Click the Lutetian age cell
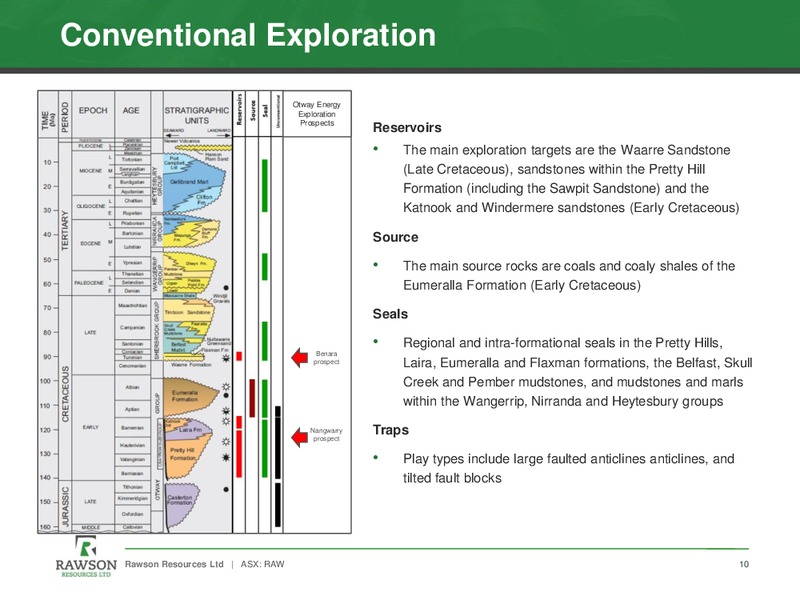Viewport: 800px width, 600px height. point(133,247)
